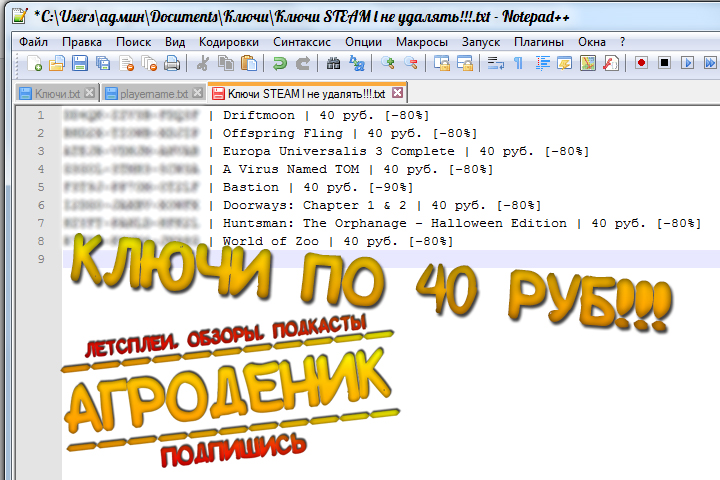720x480 pixels.
Task: Click the [-90%] discount on Bastion line
Action: coord(391,187)
